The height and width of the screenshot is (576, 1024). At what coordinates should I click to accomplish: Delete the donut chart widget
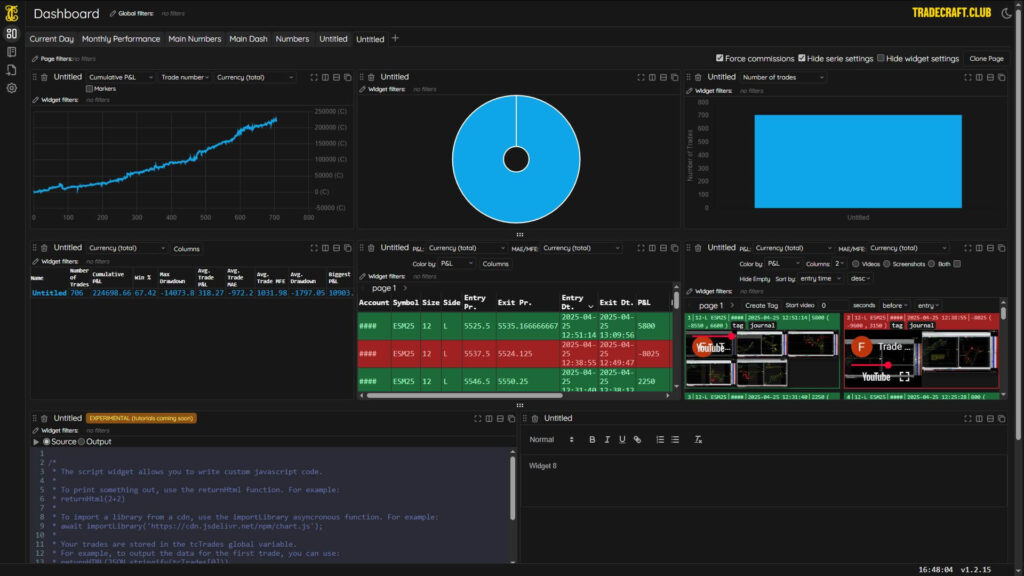coord(372,77)
